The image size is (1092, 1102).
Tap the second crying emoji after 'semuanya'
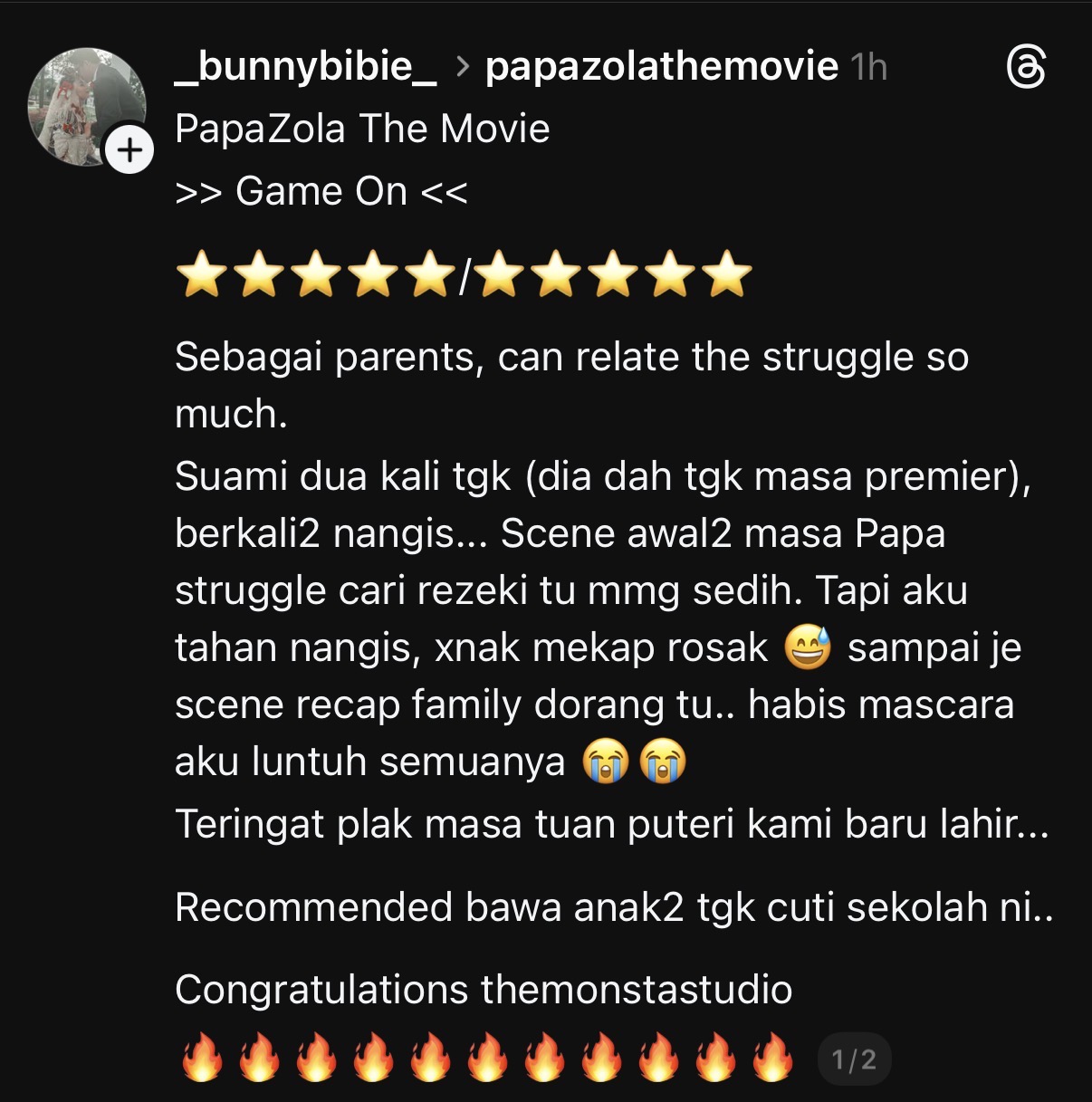663,762
